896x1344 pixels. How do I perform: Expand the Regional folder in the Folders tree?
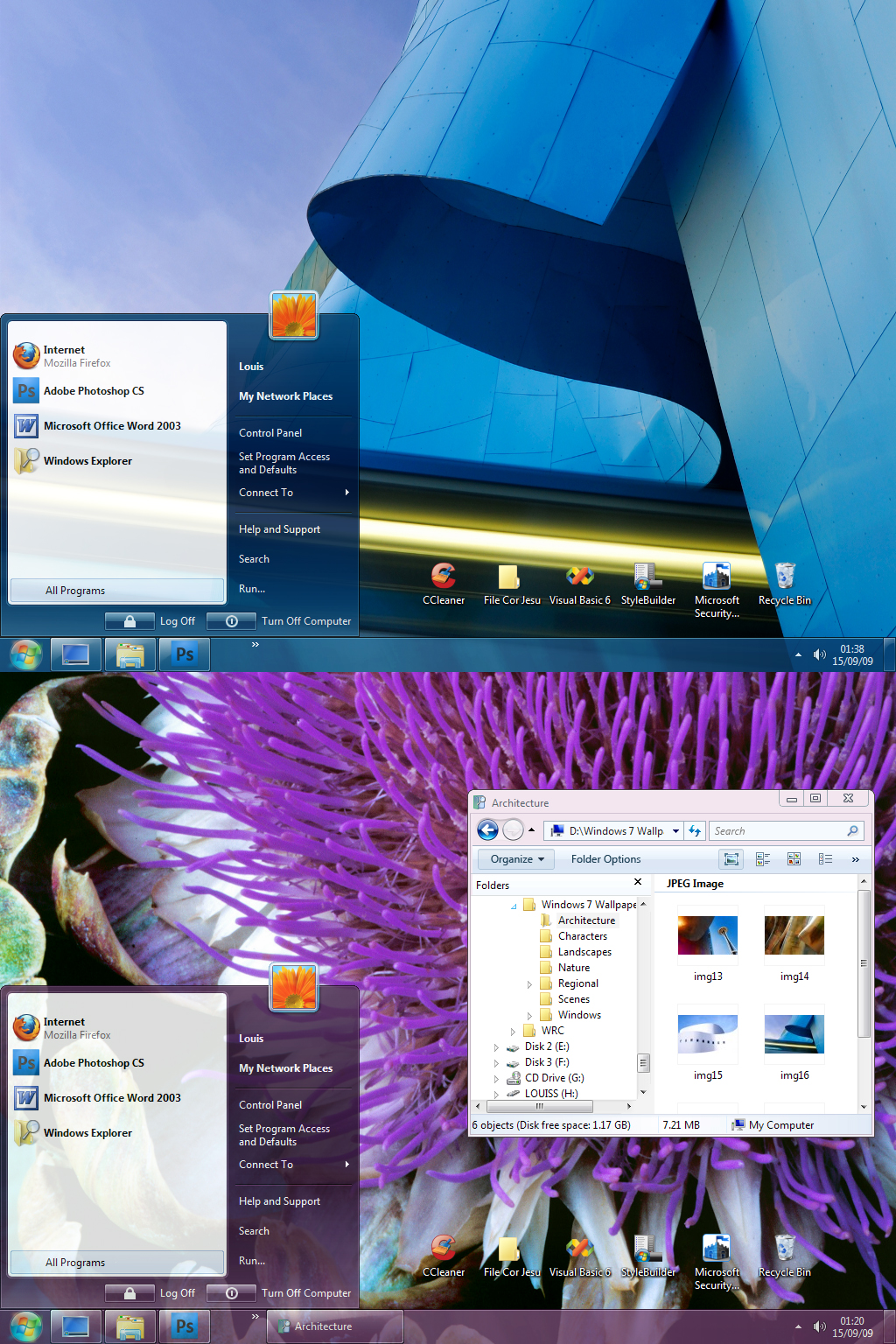coord(529,983)
